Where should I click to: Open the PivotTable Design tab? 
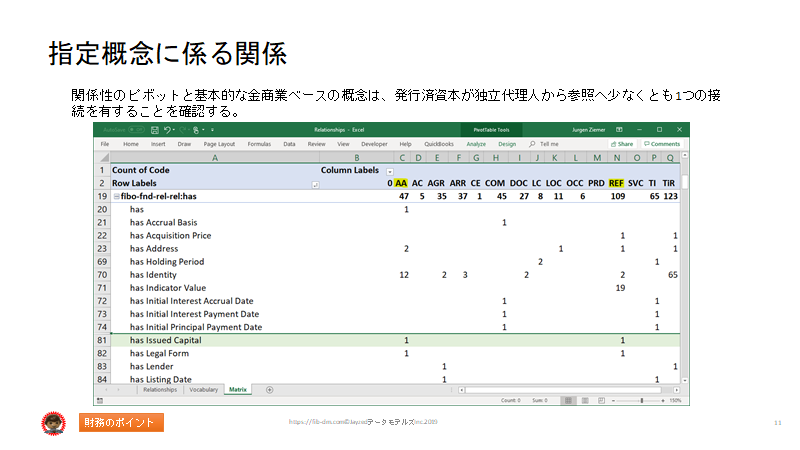click(507, 144)
